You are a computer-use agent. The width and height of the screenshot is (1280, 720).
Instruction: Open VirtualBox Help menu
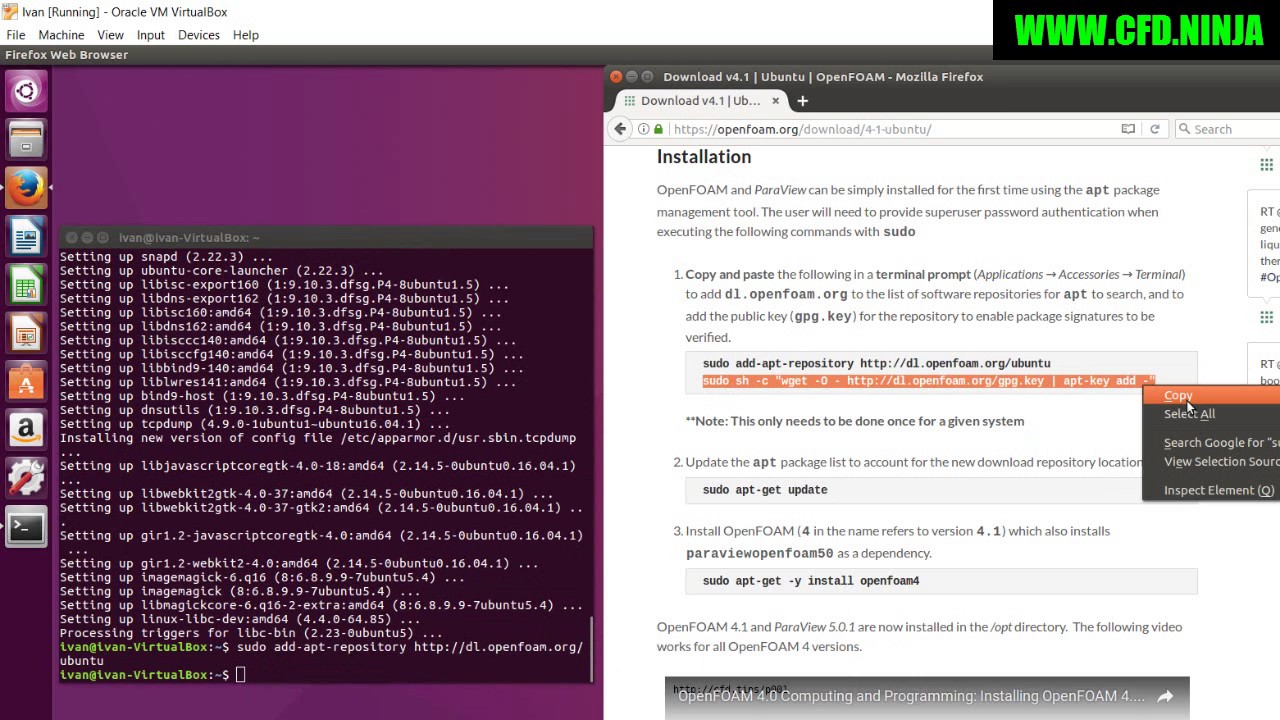coord(246,35)
